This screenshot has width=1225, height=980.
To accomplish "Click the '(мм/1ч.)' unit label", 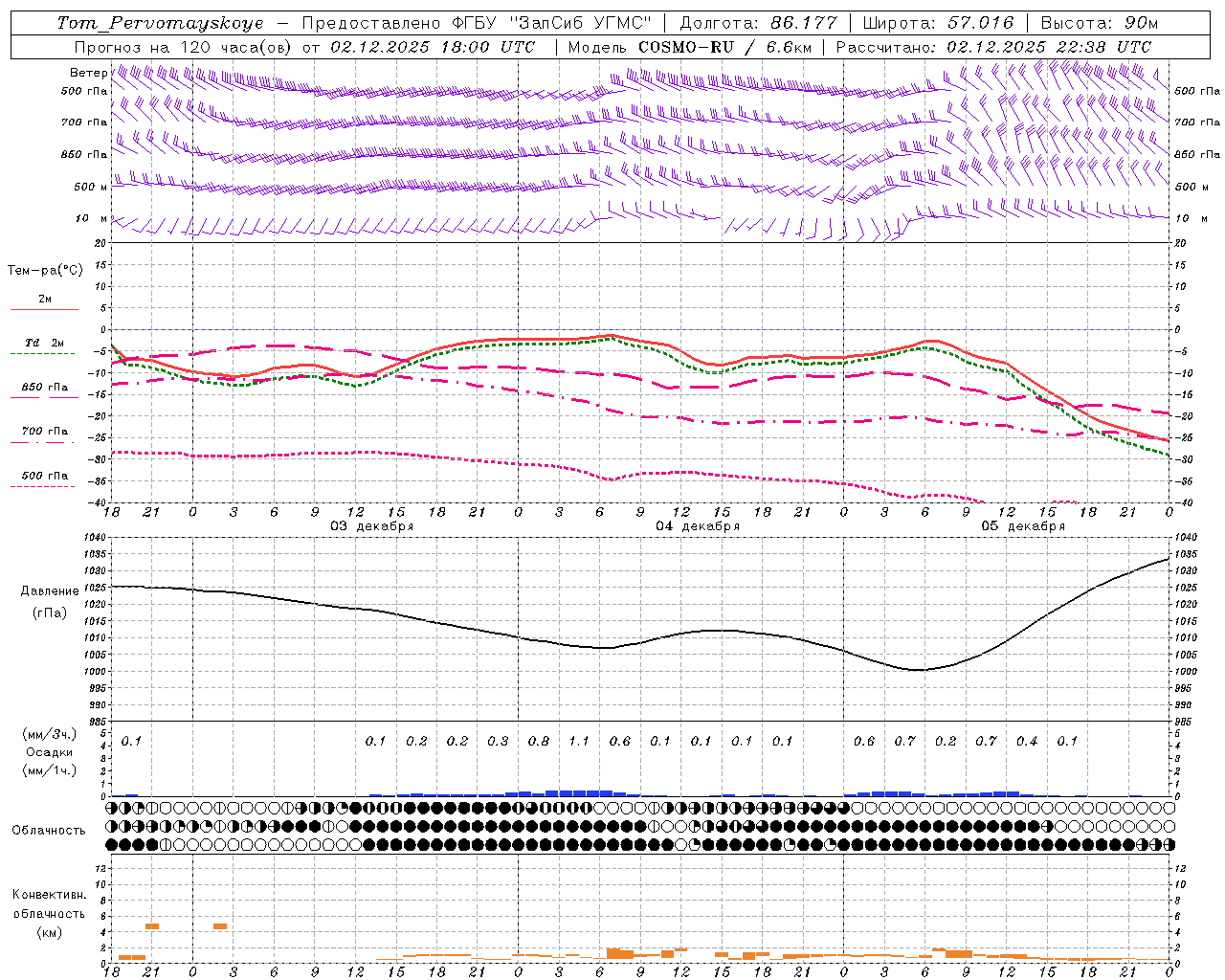I will [50, 770].
